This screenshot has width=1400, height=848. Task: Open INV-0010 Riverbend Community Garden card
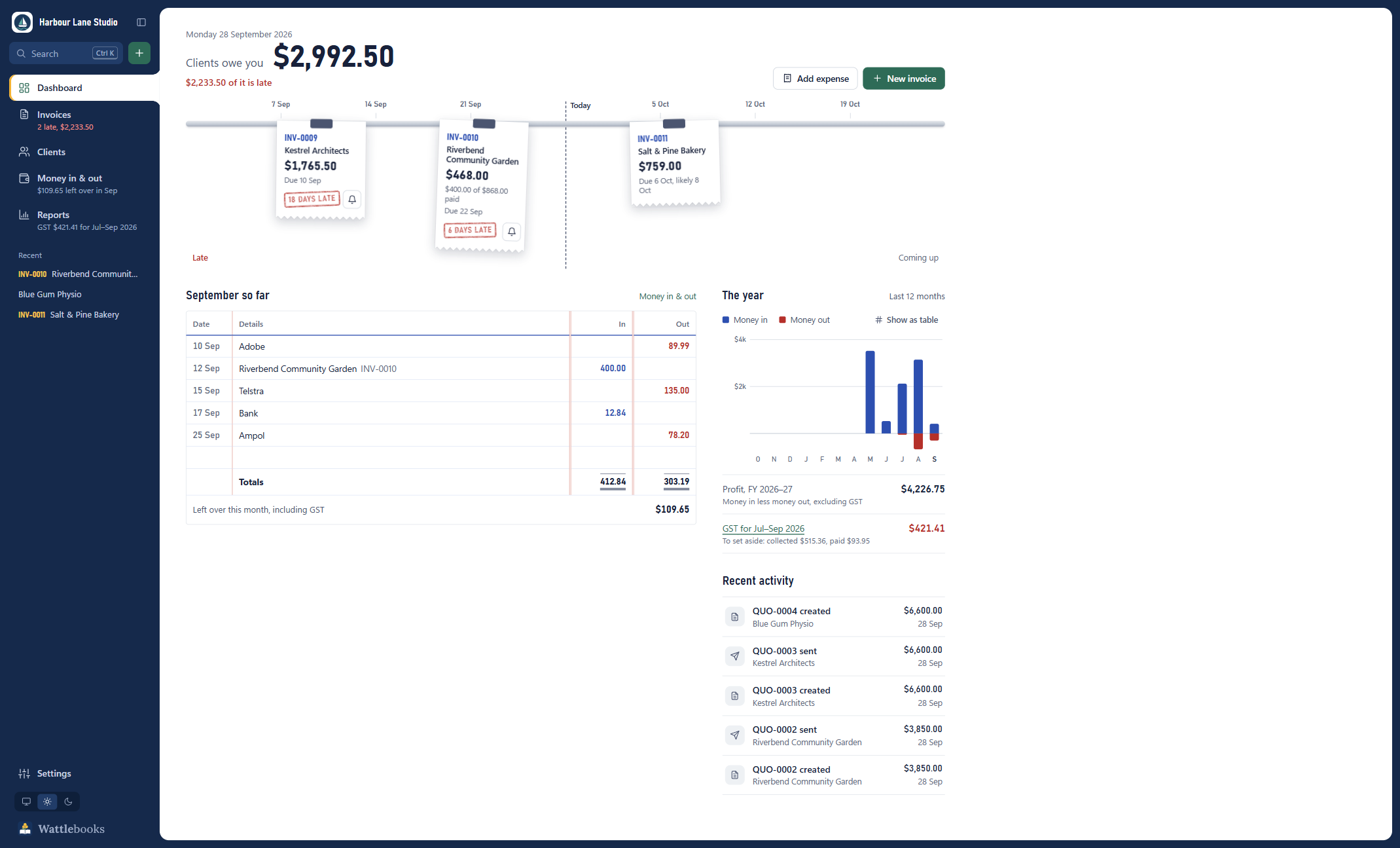482,185
